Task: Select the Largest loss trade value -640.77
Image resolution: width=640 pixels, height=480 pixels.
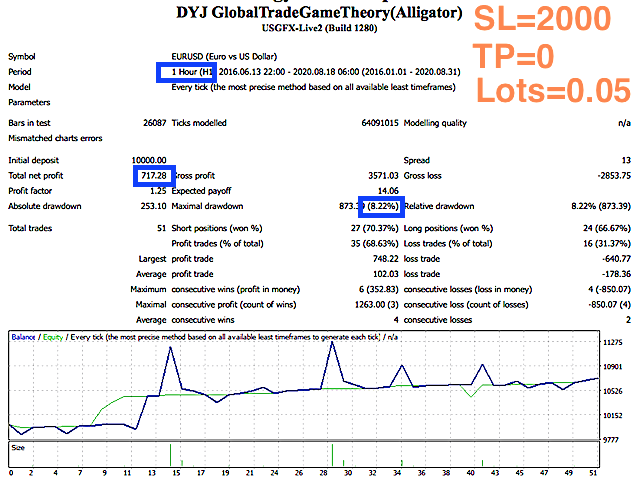Action: click(x=616, y=259)
